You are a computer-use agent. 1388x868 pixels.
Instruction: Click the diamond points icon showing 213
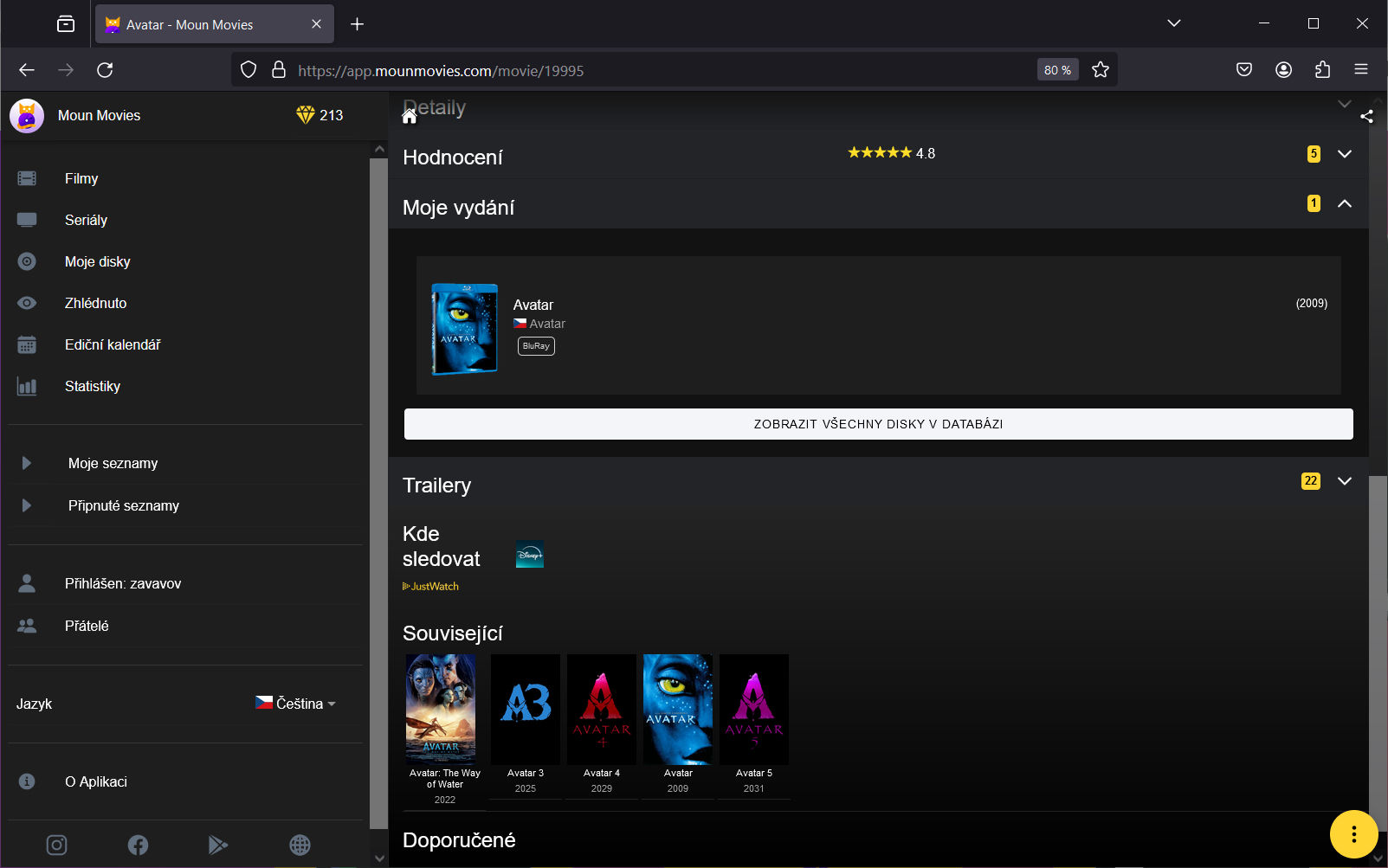(306, 115)
